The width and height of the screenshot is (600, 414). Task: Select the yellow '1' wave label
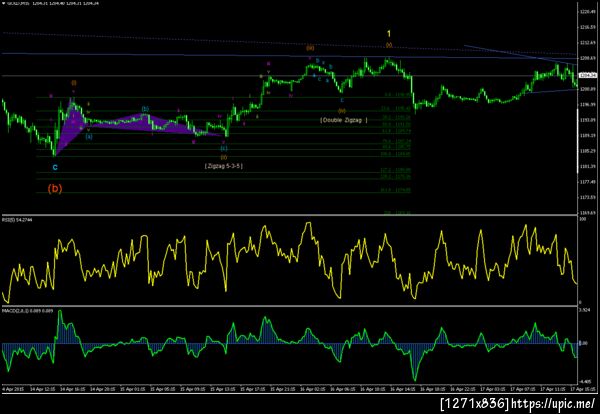pos(389,34)
